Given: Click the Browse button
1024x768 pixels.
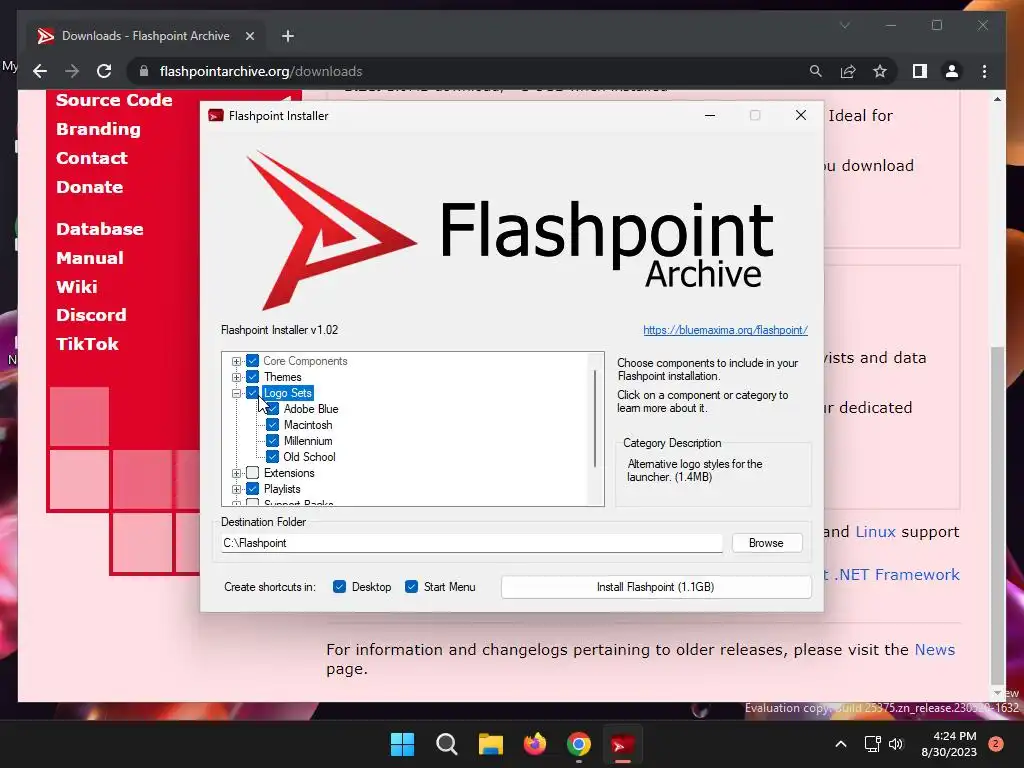Looking at the screenshot, I should (x=767, y=543).
